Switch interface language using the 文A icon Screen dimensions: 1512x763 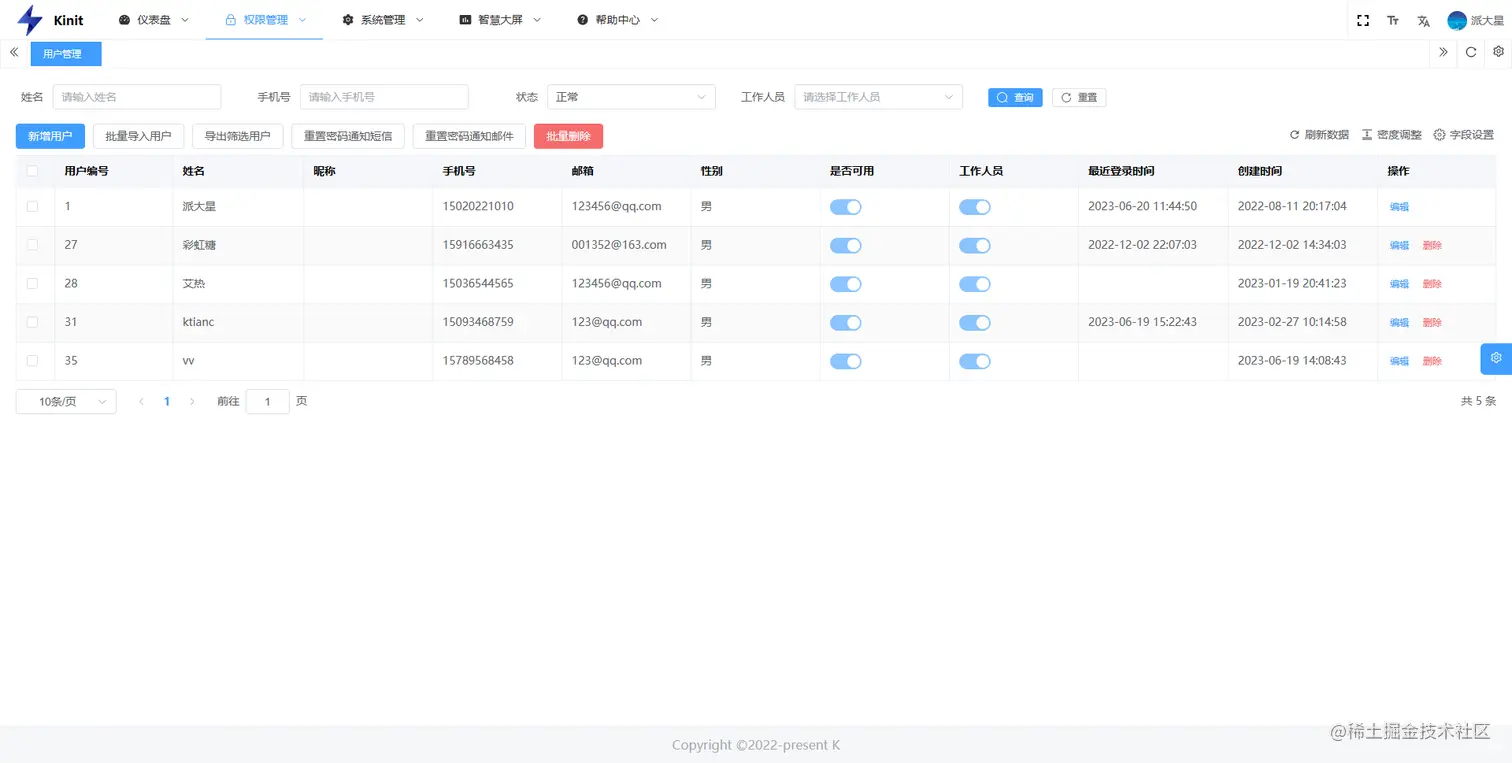[x=1423, y=19]
